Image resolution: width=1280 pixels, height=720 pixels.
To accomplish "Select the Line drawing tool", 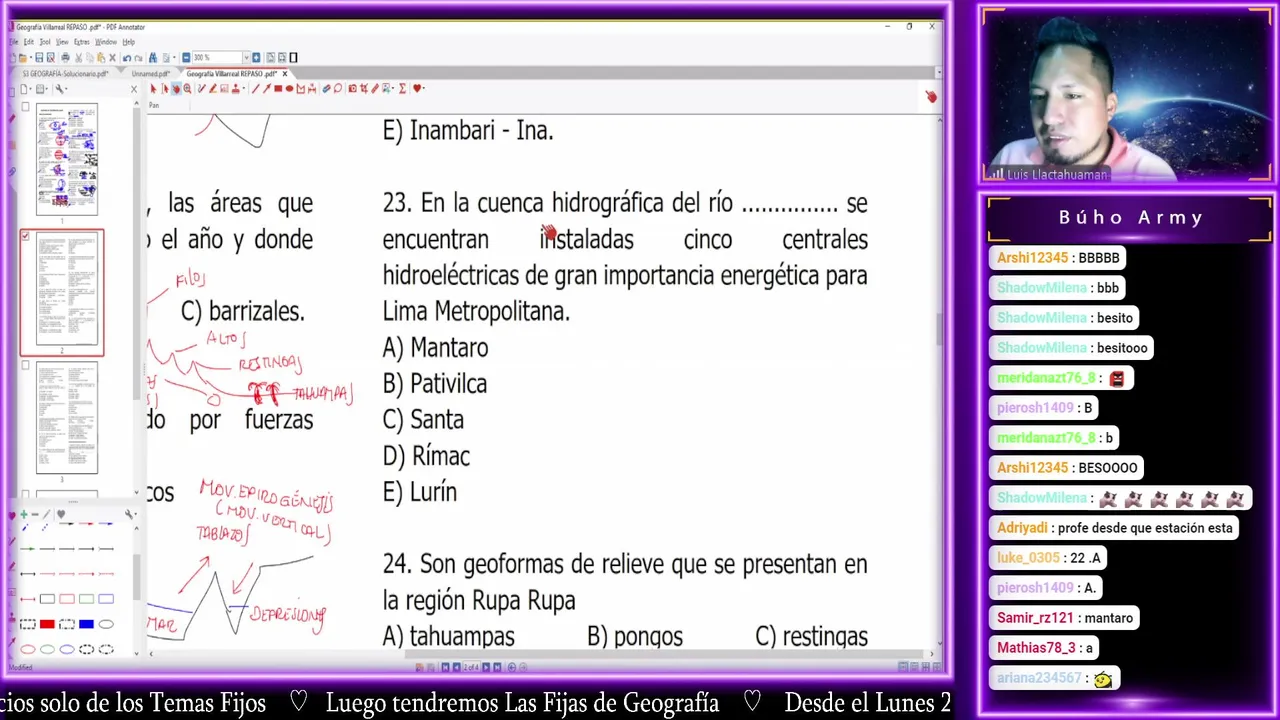I will [x=255, y=89].
